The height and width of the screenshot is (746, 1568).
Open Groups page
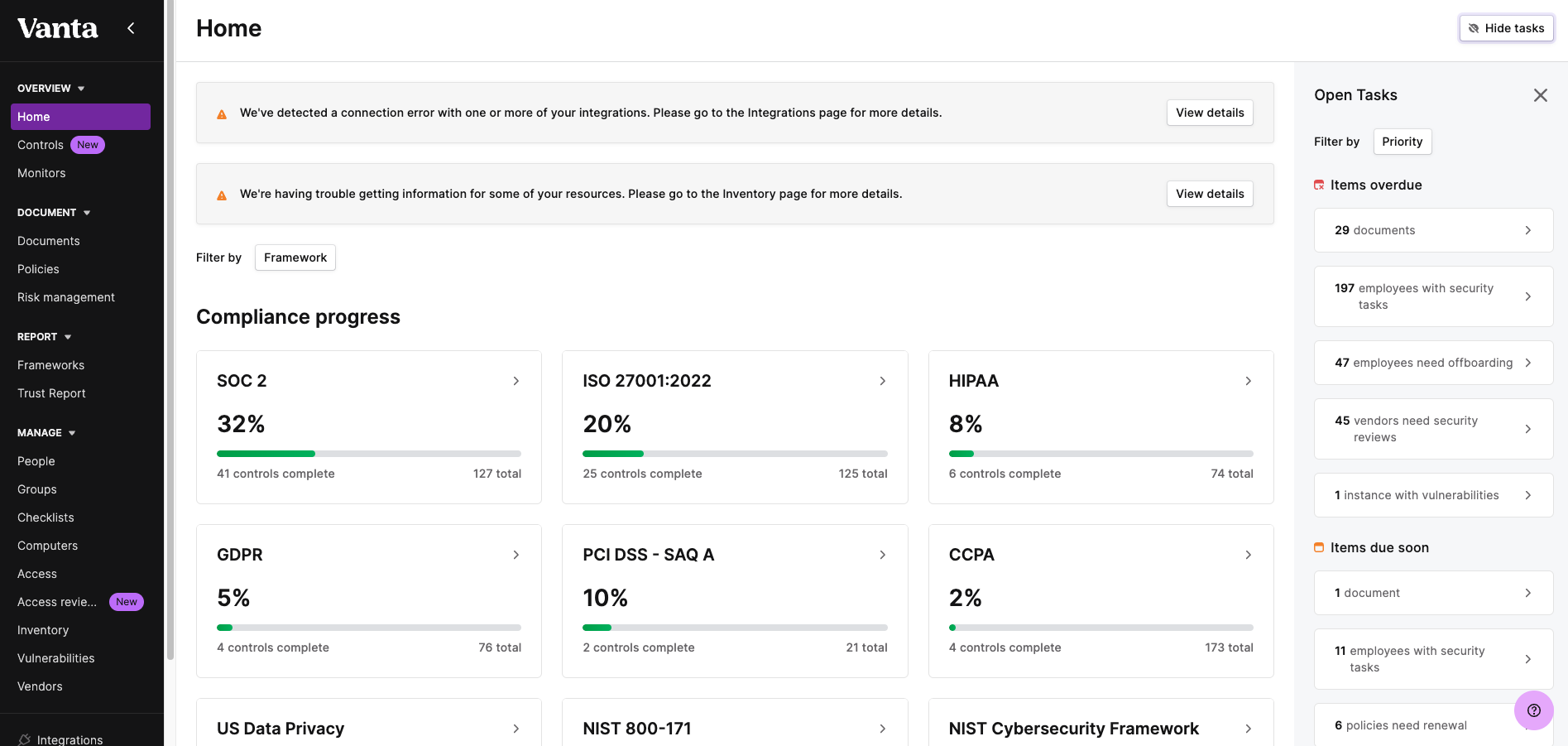tap(37, 489)
